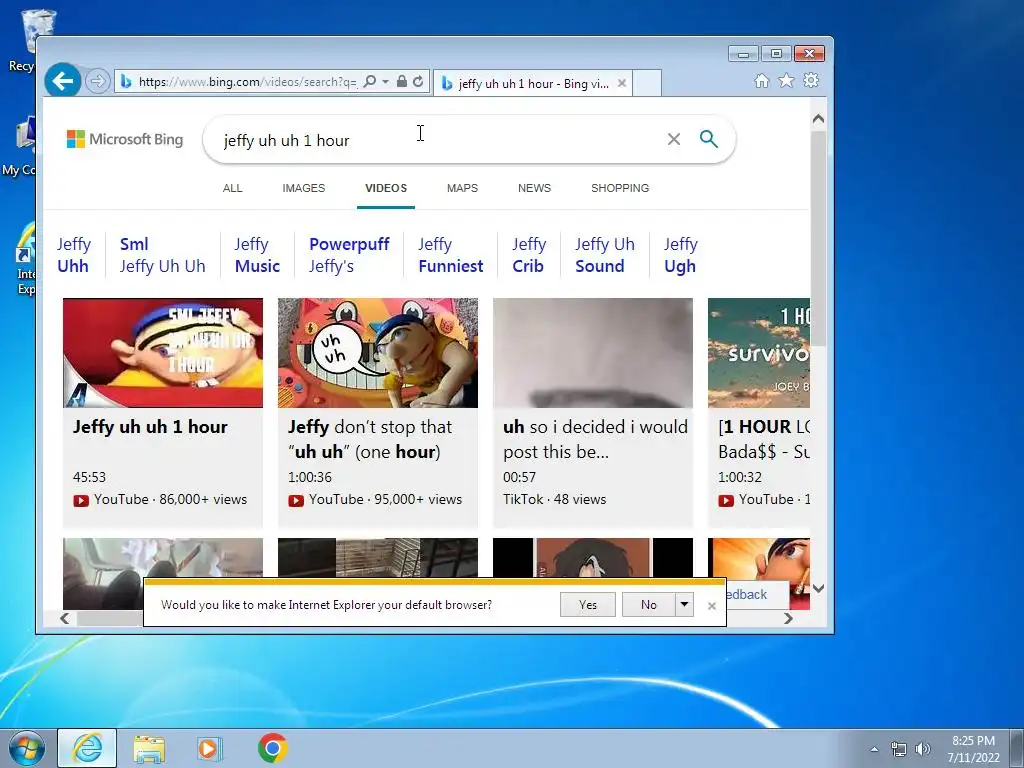The width and height of the screenshot is (1024, 768).
Task: Click the vertical scrollbar down arrow
Action: 818,588
